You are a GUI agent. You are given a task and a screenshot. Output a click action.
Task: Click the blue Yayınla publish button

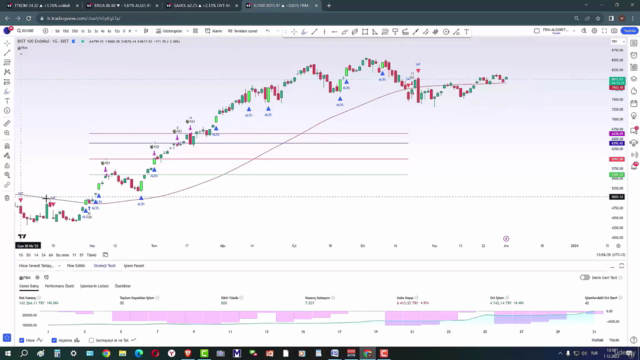629,31
